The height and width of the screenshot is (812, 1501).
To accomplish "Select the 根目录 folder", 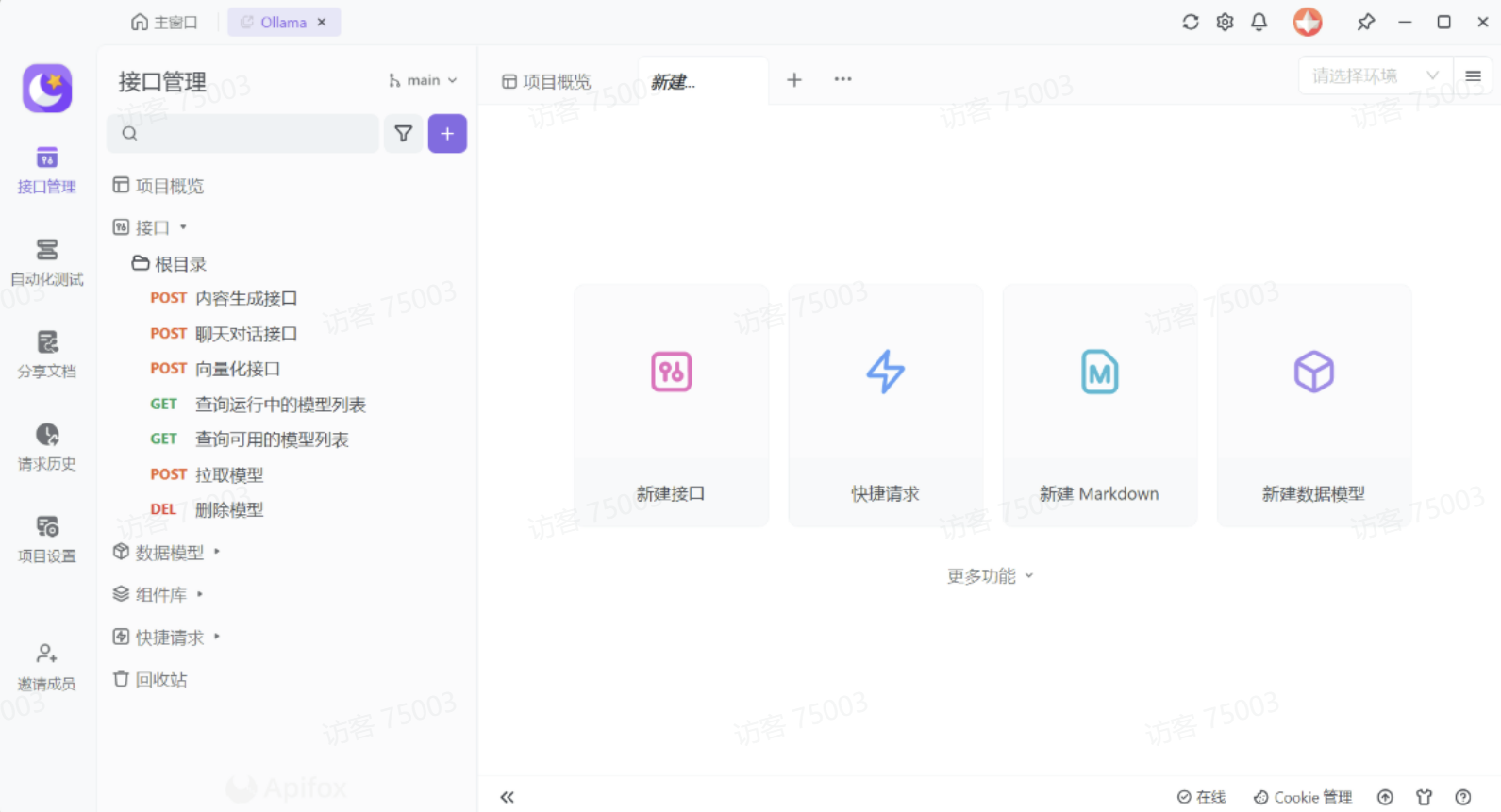I will [x=169, y=264].
